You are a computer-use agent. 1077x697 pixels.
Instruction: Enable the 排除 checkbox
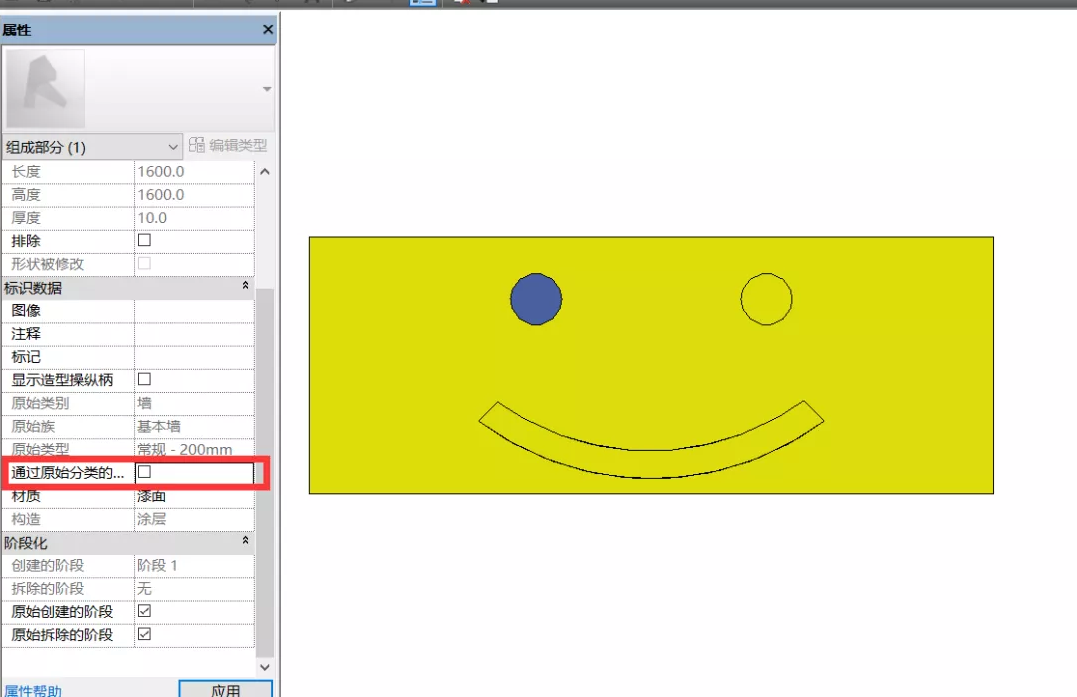pos(143,240)
